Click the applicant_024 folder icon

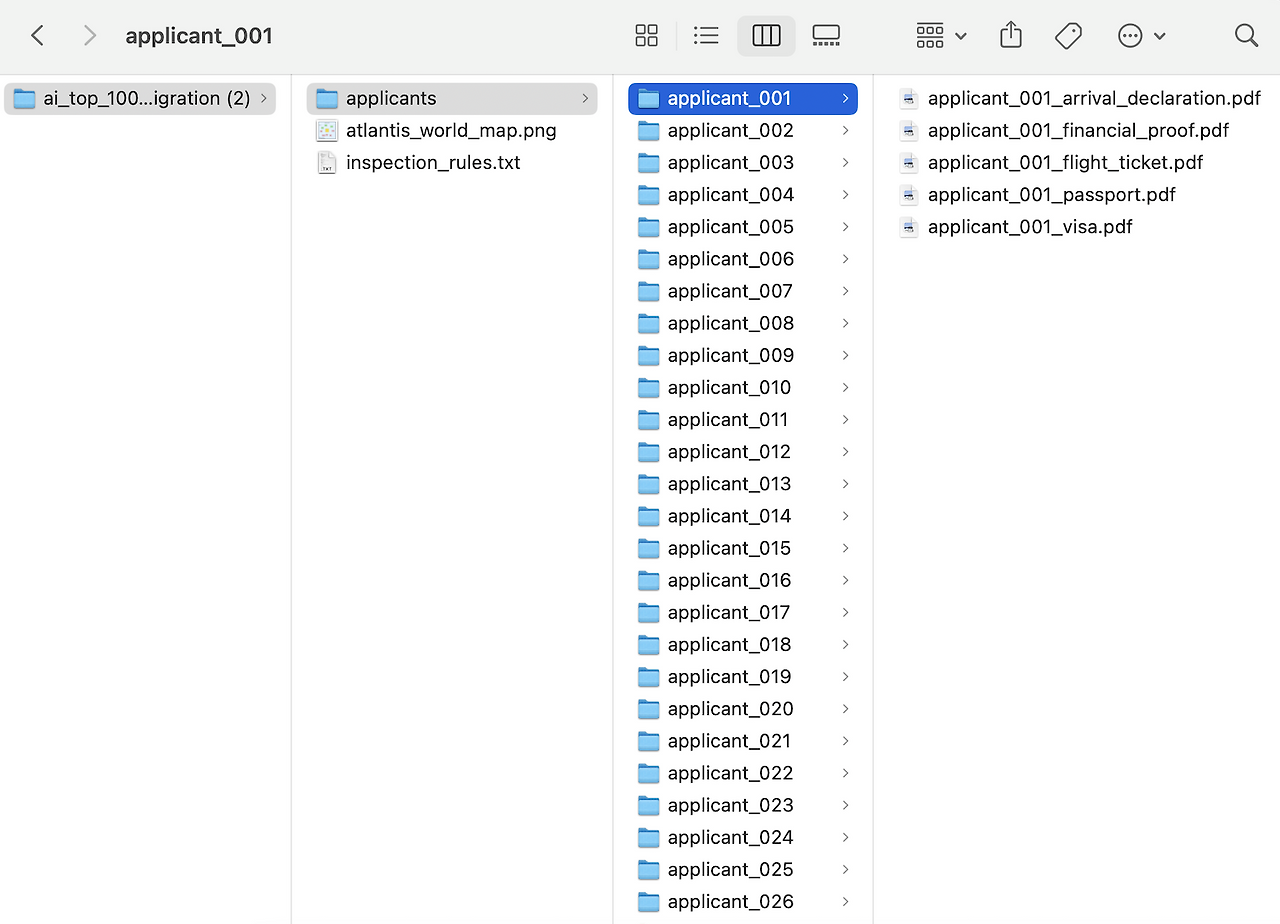[649, 837]
